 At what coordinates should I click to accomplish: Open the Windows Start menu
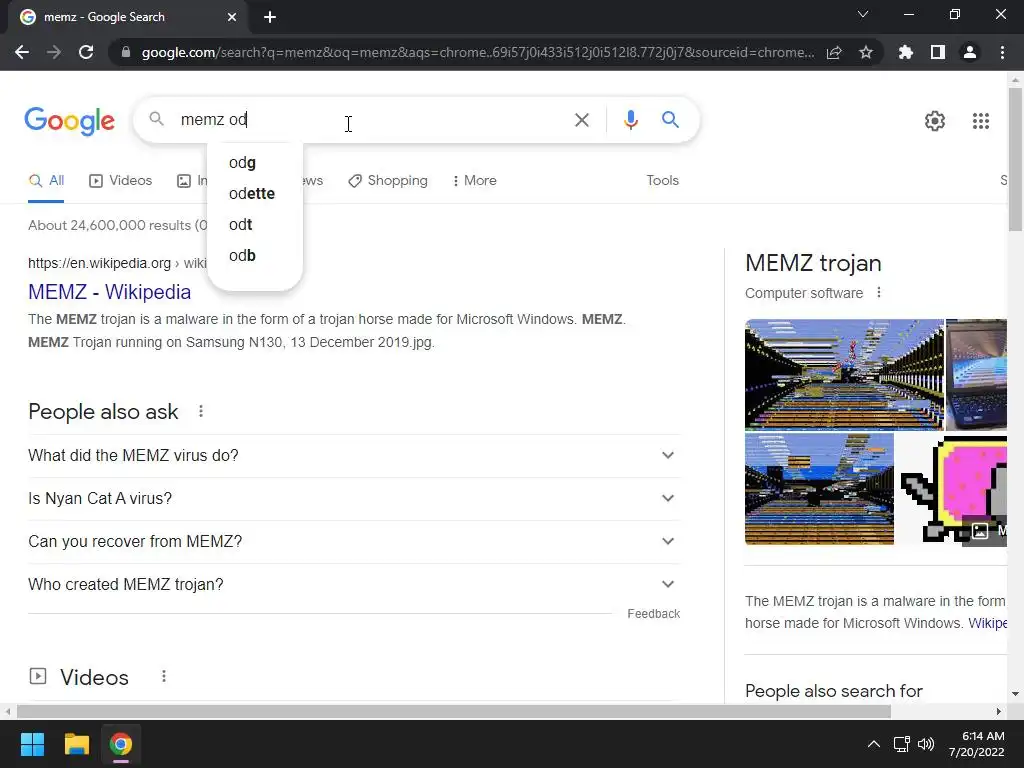point(32,744)
